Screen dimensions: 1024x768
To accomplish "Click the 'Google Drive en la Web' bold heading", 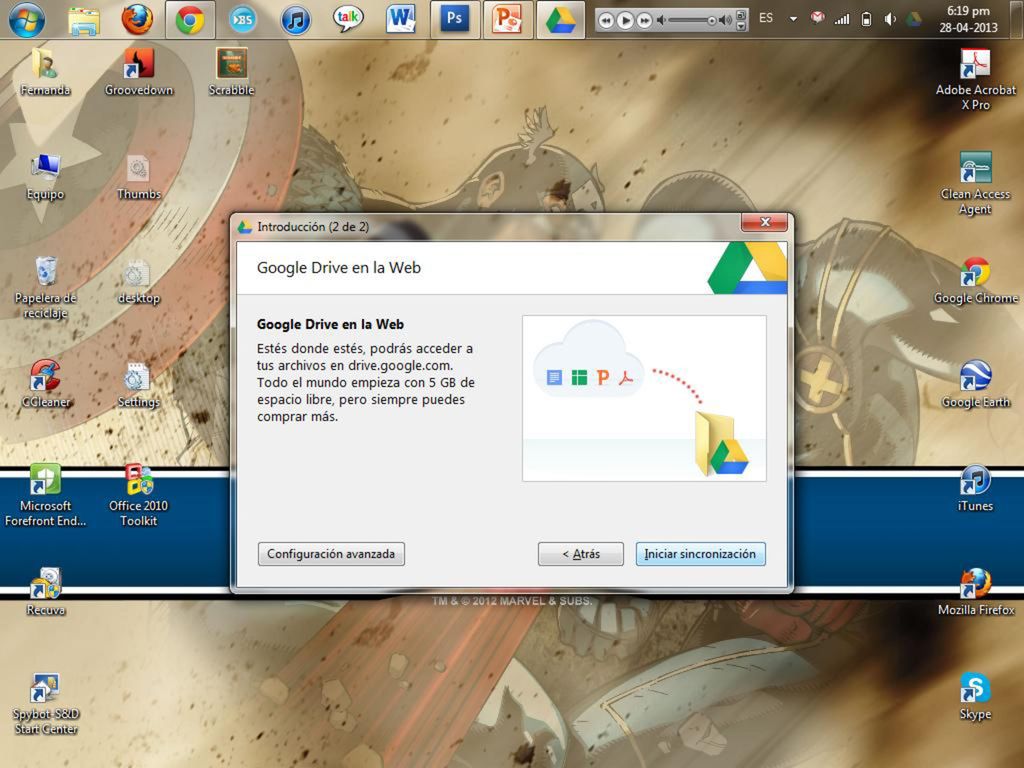I will coord(330,324).
